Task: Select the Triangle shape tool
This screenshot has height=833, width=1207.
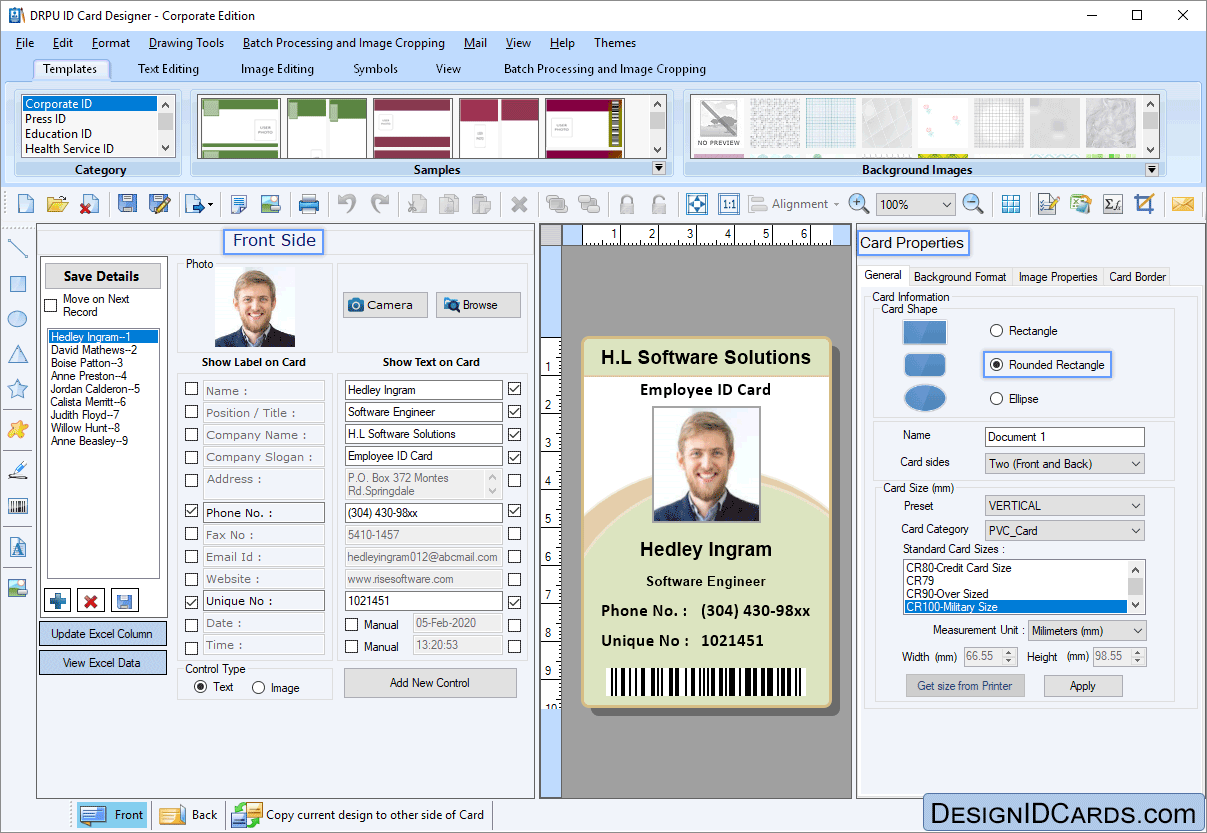Action: click(x=17, y=354)
